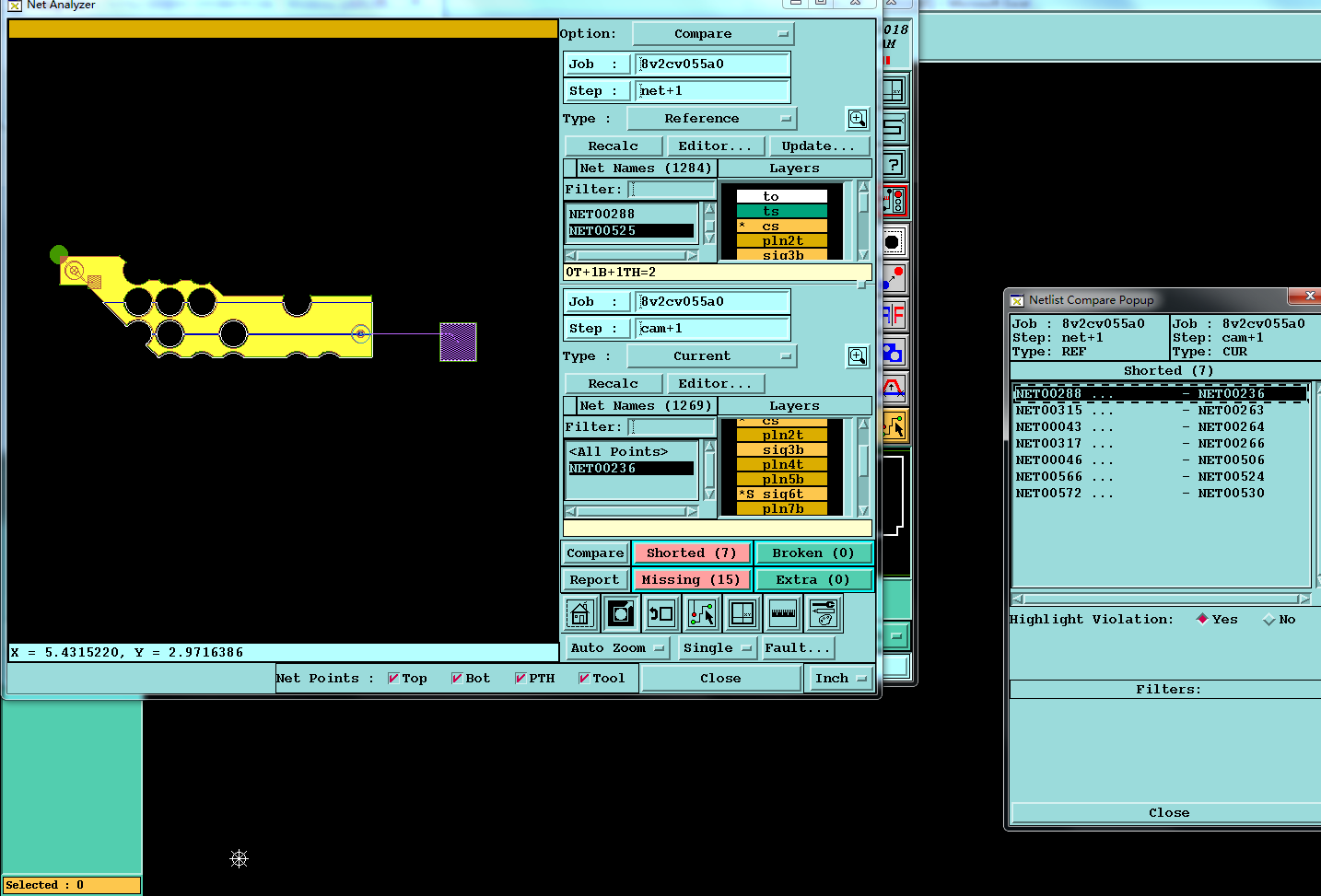Click Close in Netlist Compare Popup
The height and width of the screenshot is (896, 1321).
tap(1168, 813)
